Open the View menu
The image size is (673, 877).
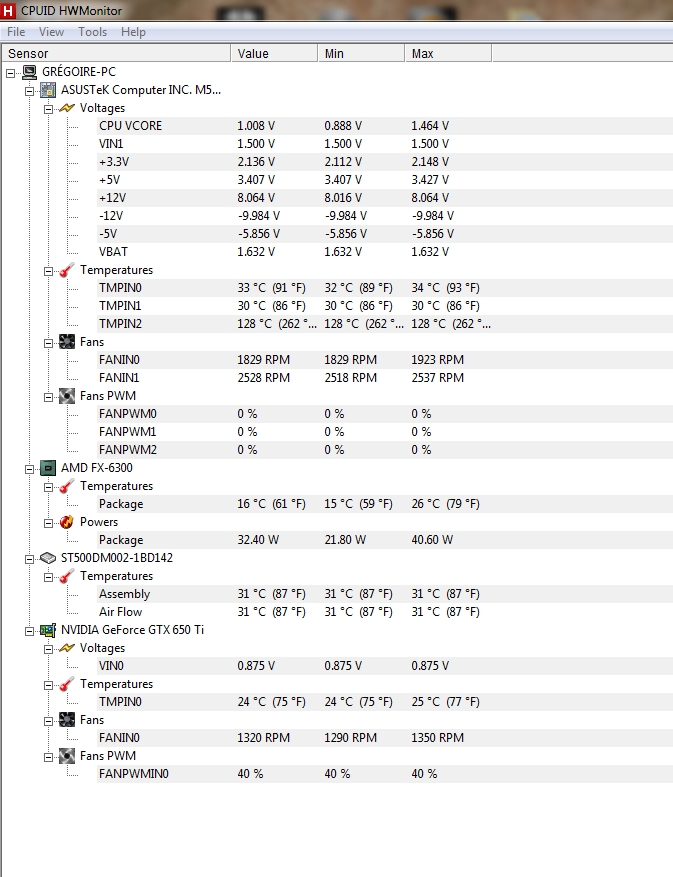point(51,32)
